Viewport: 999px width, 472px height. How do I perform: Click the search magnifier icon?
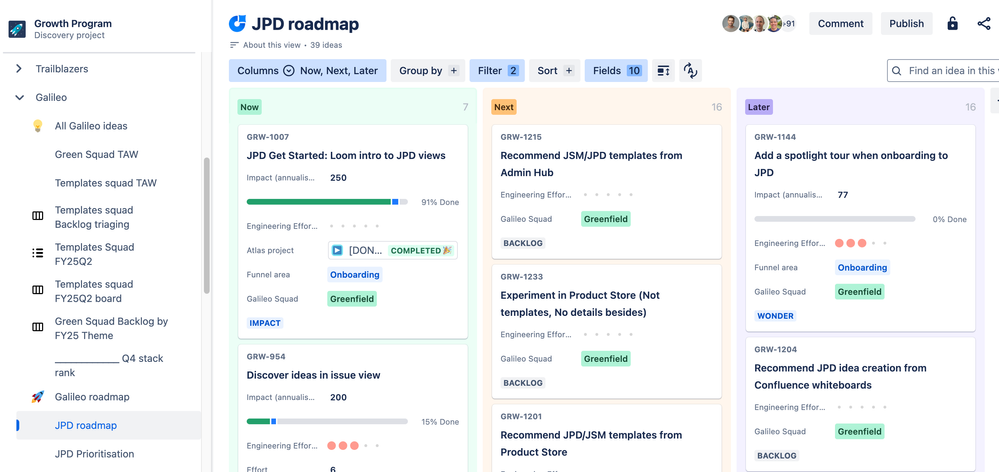[x=897, y=71]
